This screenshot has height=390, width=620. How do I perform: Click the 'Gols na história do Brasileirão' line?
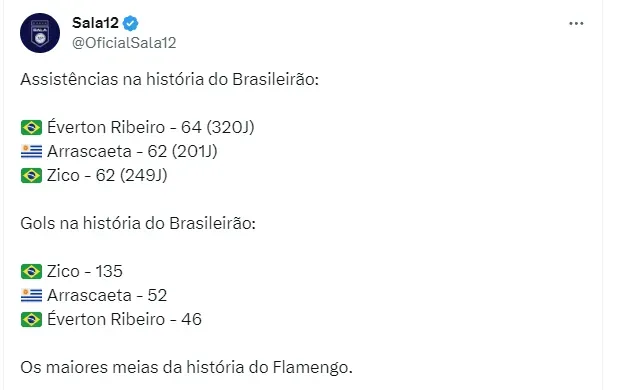[138, 223]
